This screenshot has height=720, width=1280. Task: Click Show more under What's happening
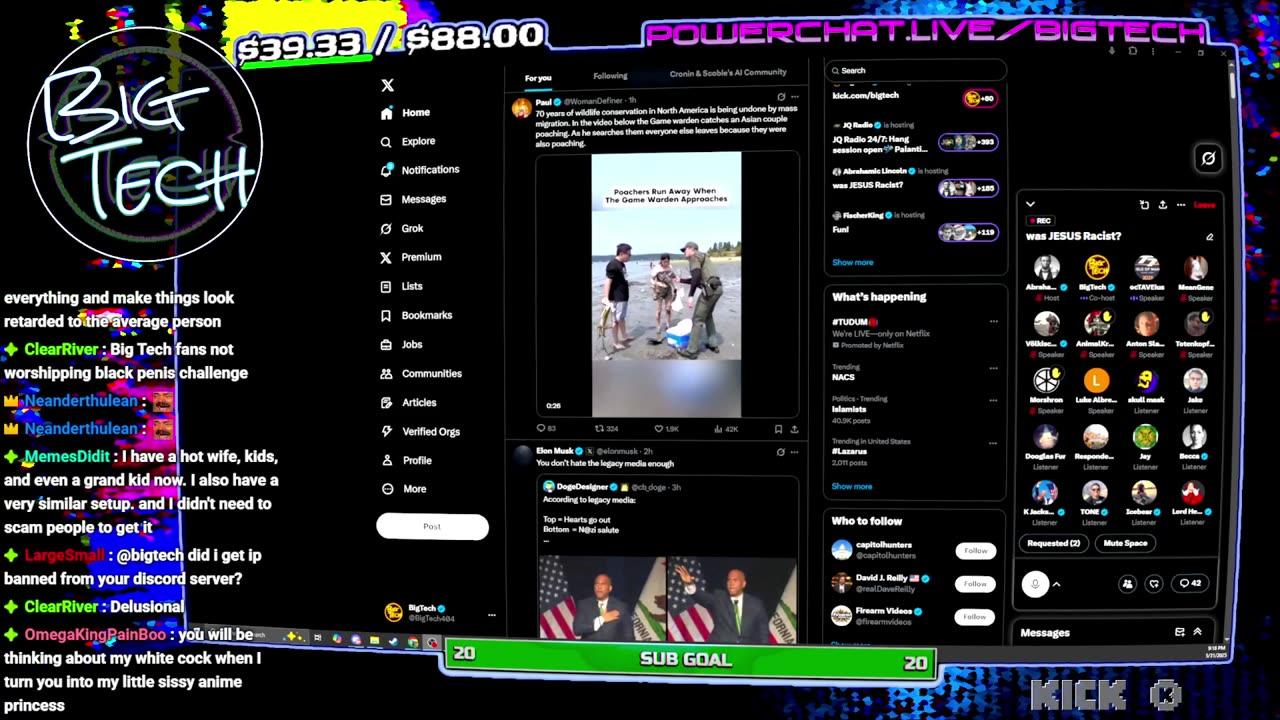tap(852, 486)
